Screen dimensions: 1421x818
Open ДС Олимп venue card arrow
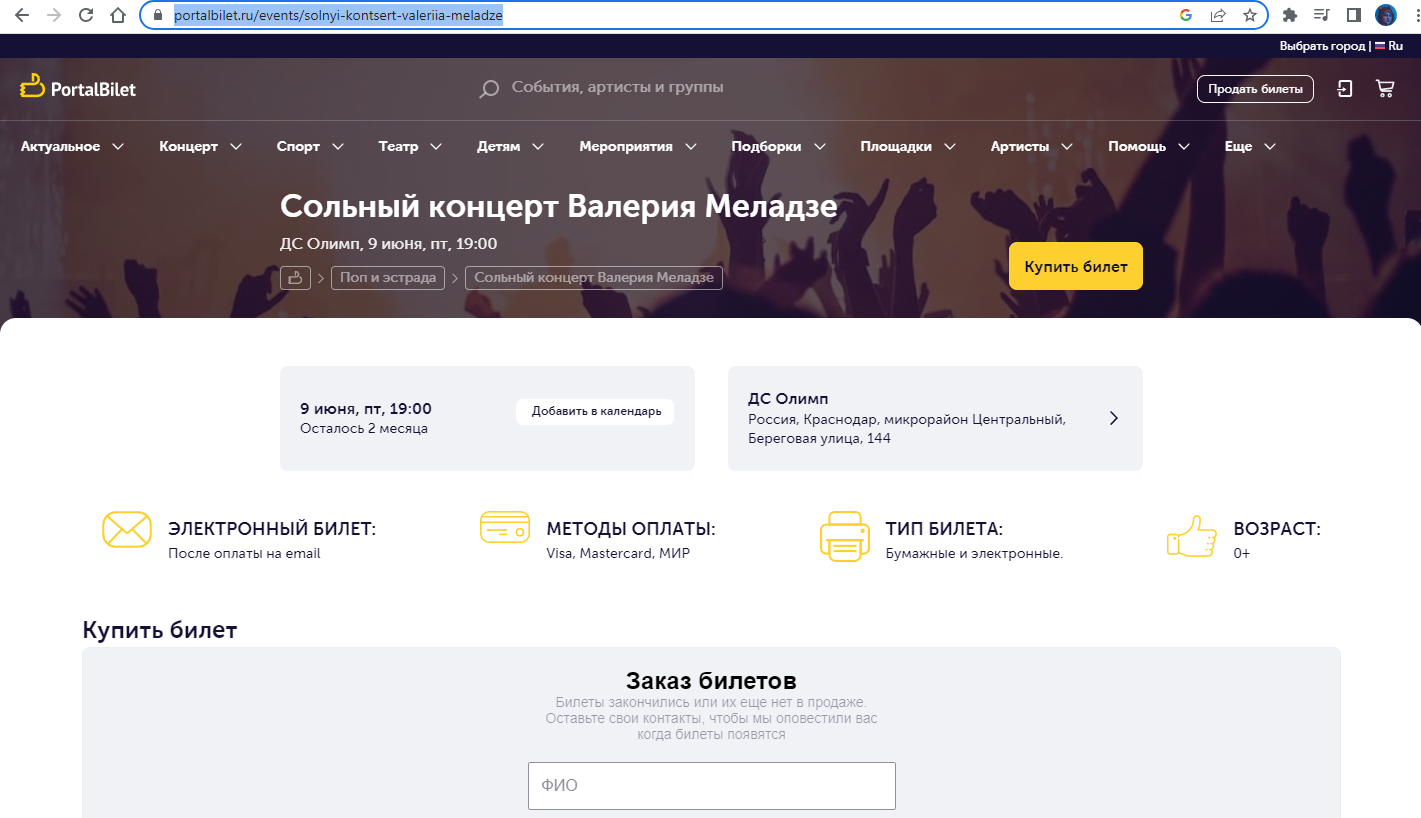pos(1114,418)
